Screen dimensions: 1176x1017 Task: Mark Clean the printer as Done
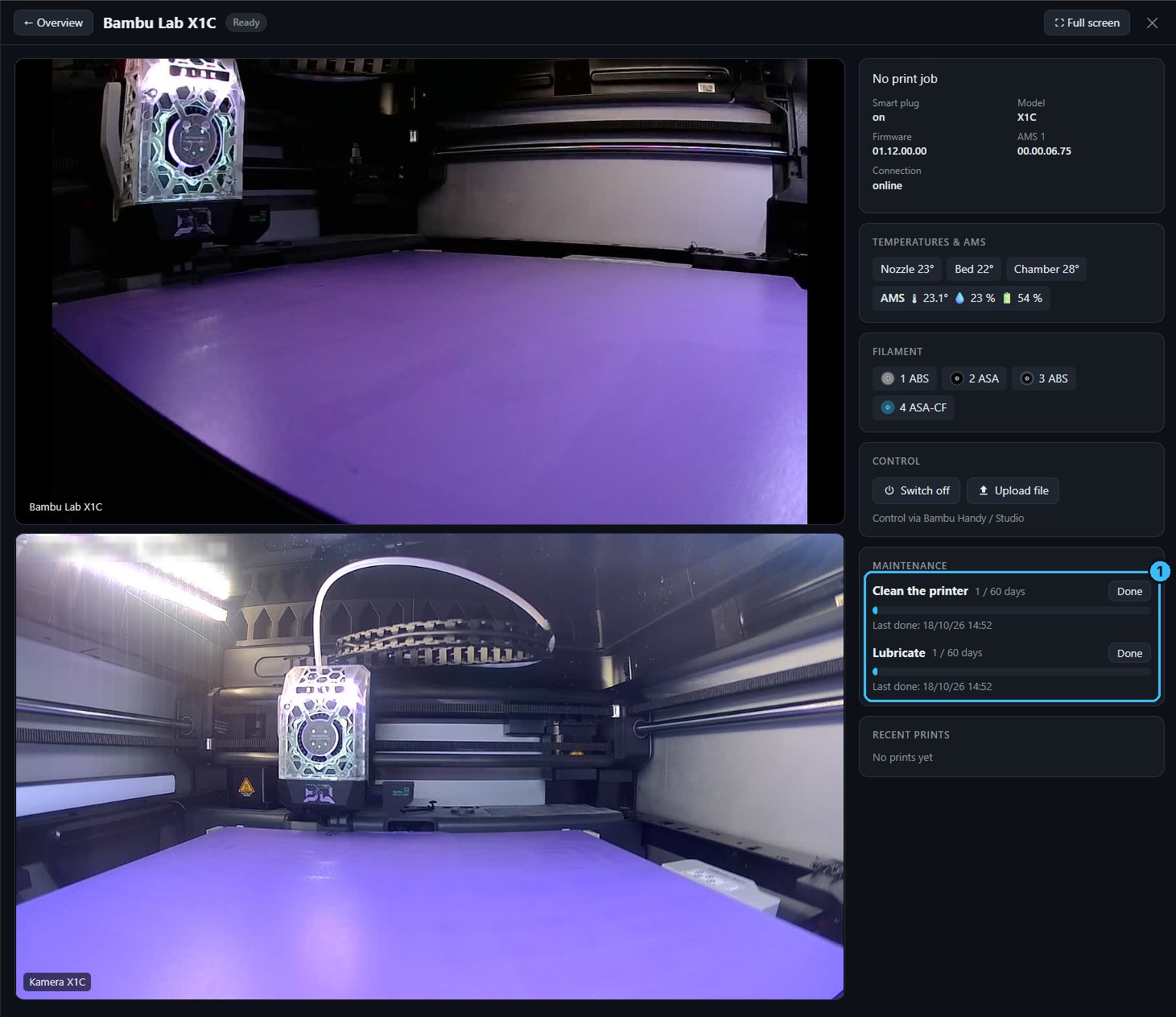tap(1129, 591)
